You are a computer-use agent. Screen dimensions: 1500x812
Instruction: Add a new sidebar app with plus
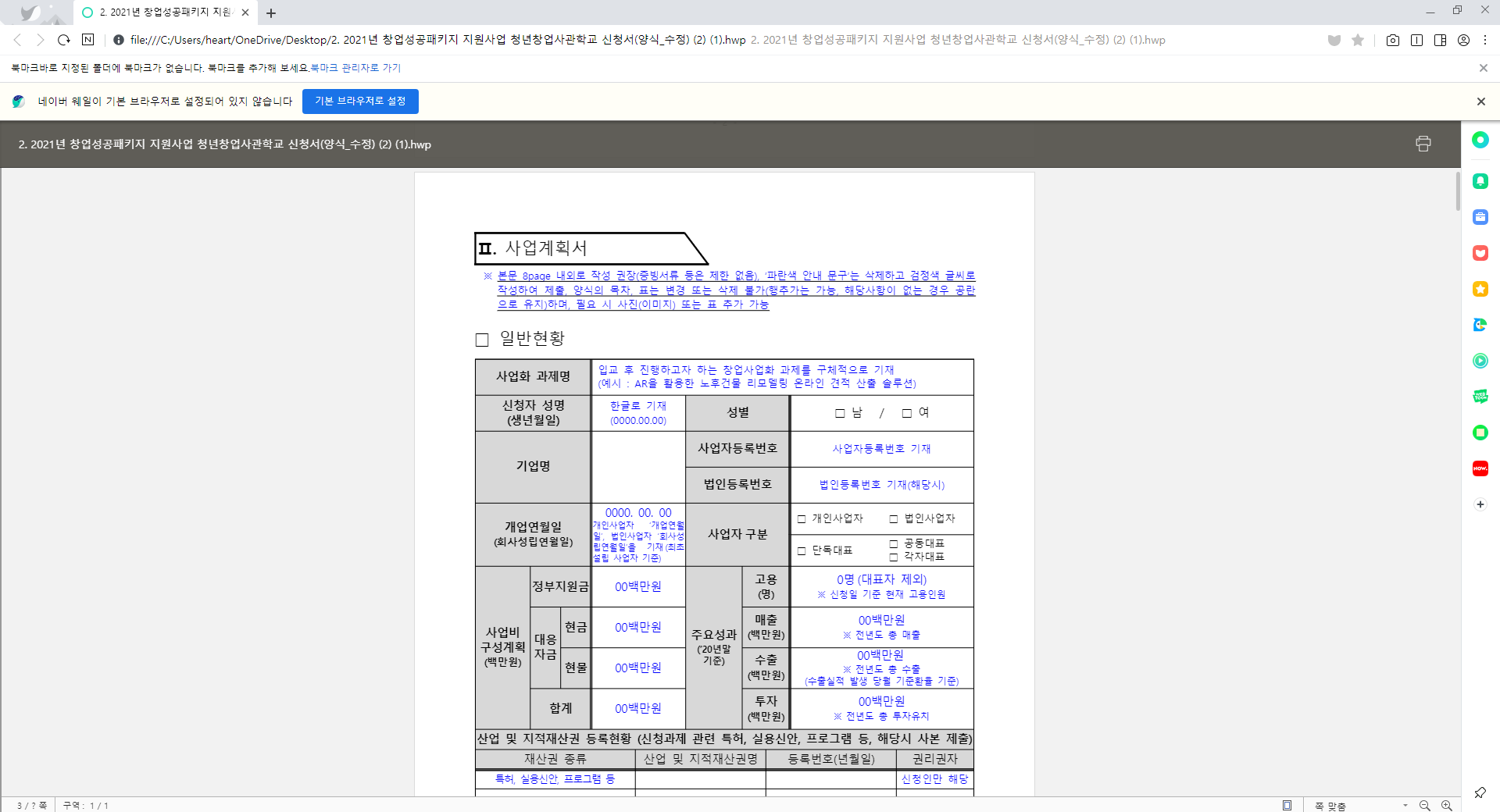pos(1480,504)
